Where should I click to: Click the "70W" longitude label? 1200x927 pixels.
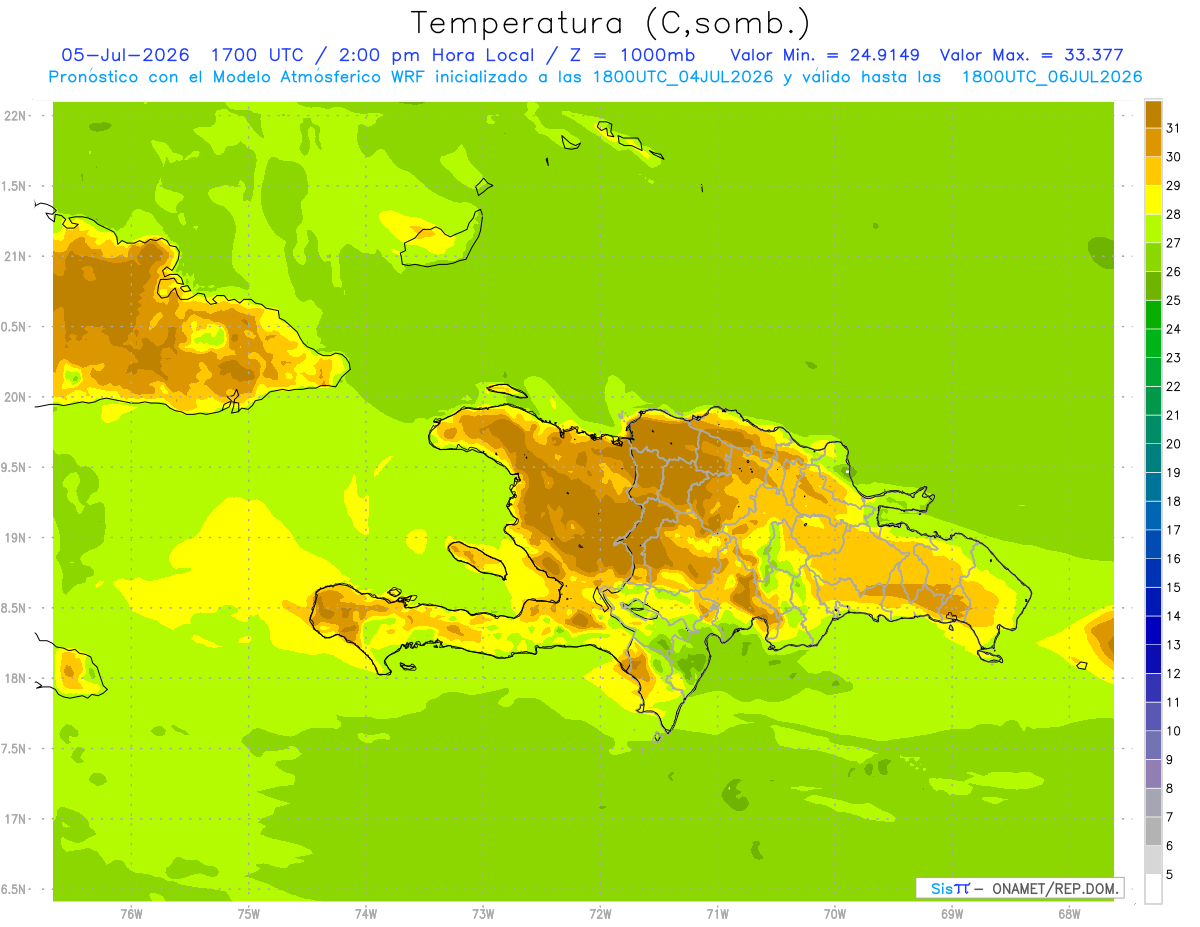pos(835,914)
